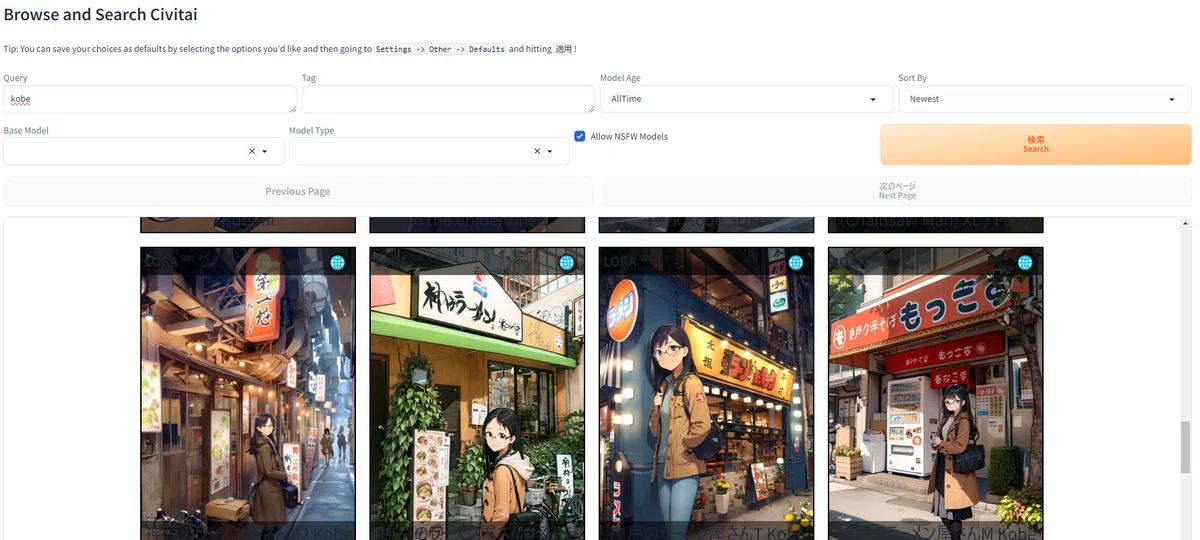
Task: Click the 'Settings -> Other -> Defaults' code text
Action: (440, 49)
